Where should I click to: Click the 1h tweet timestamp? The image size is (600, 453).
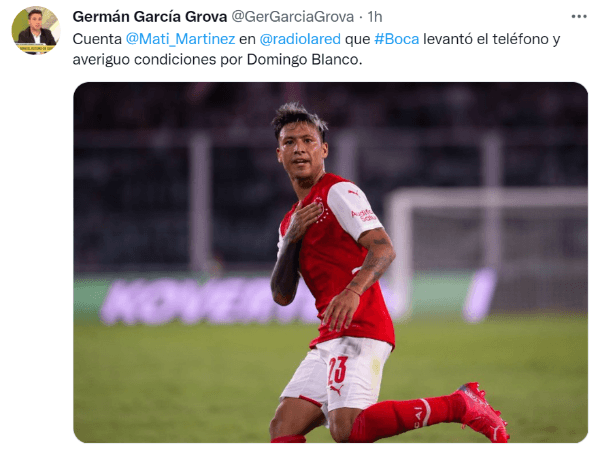click(375, 16)
